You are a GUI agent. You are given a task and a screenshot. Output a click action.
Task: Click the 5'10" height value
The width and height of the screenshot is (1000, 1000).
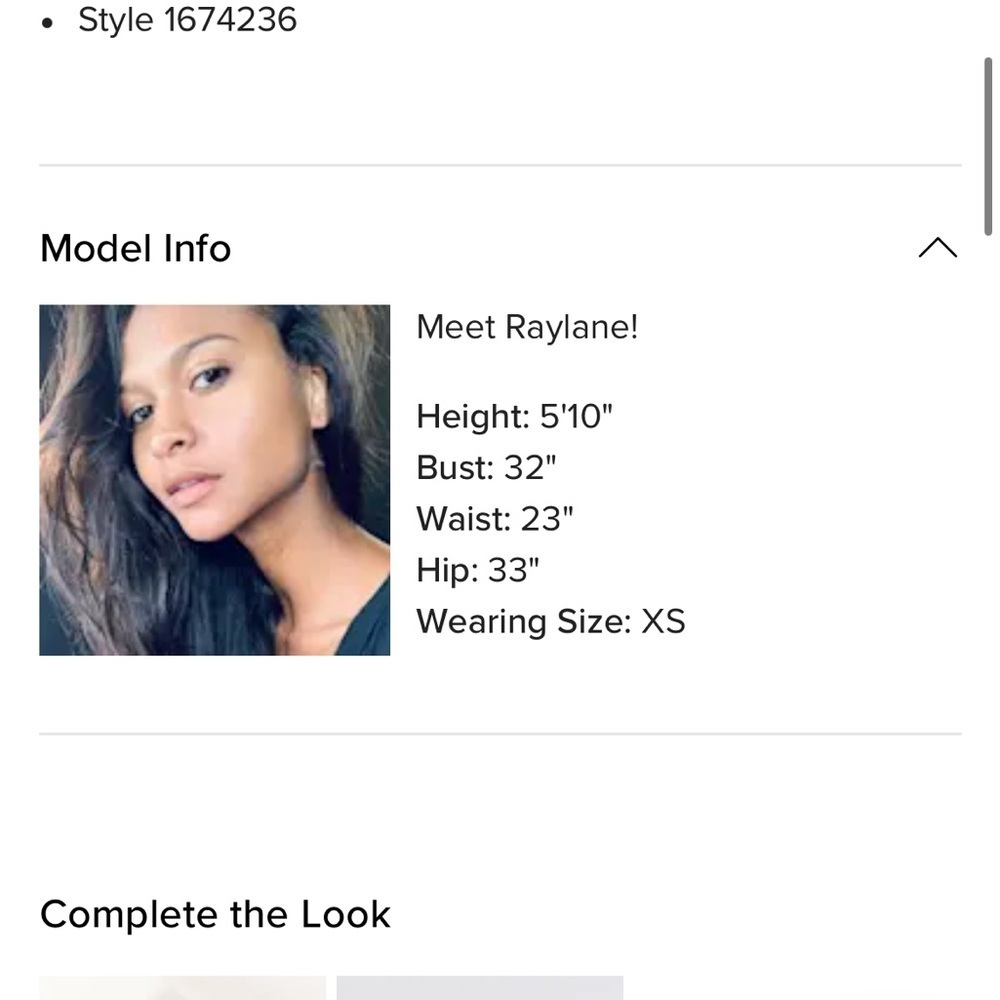click(576, 416)
